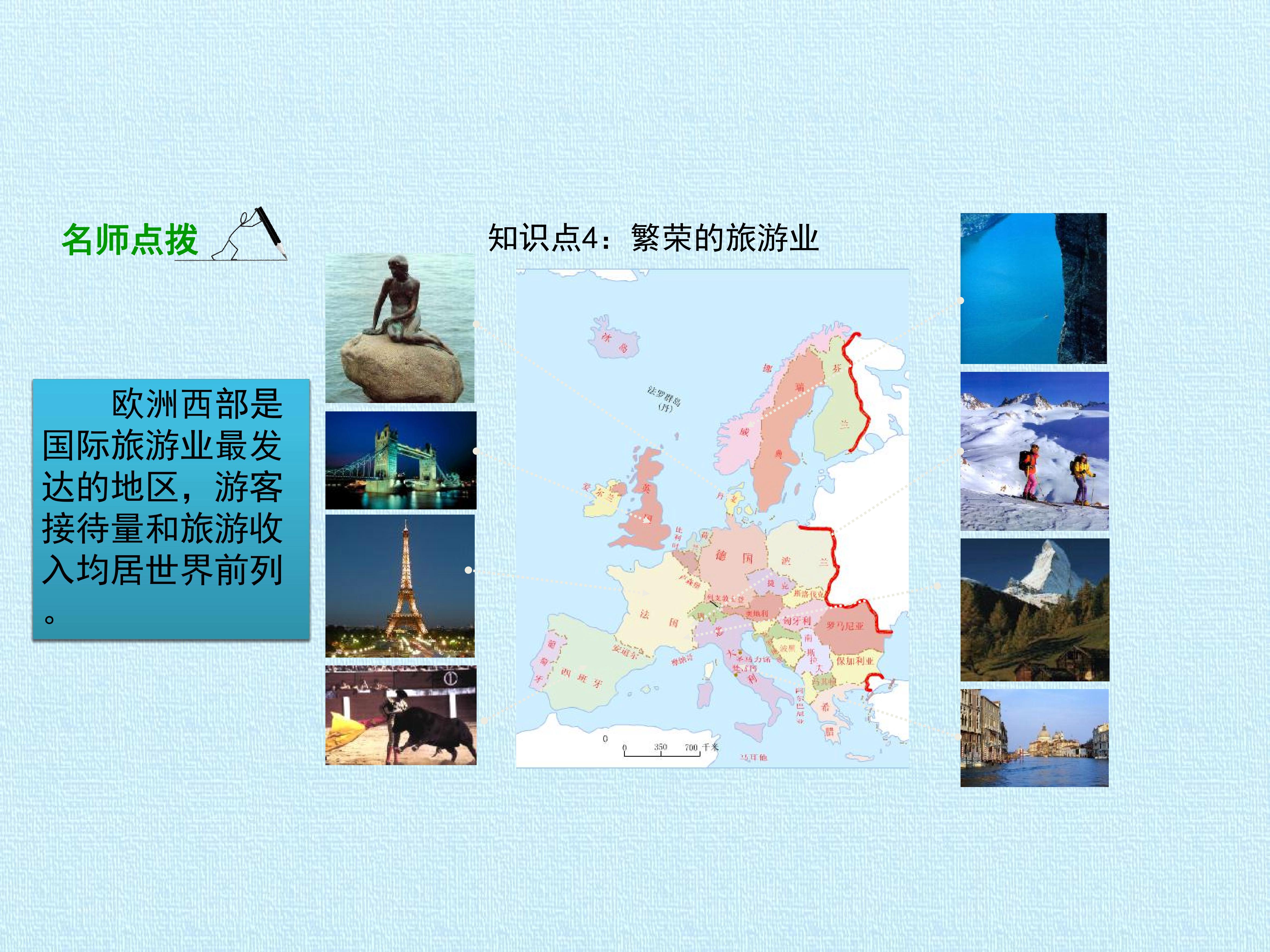Click Iceland (冰岛) on the map

pos(614,343)
